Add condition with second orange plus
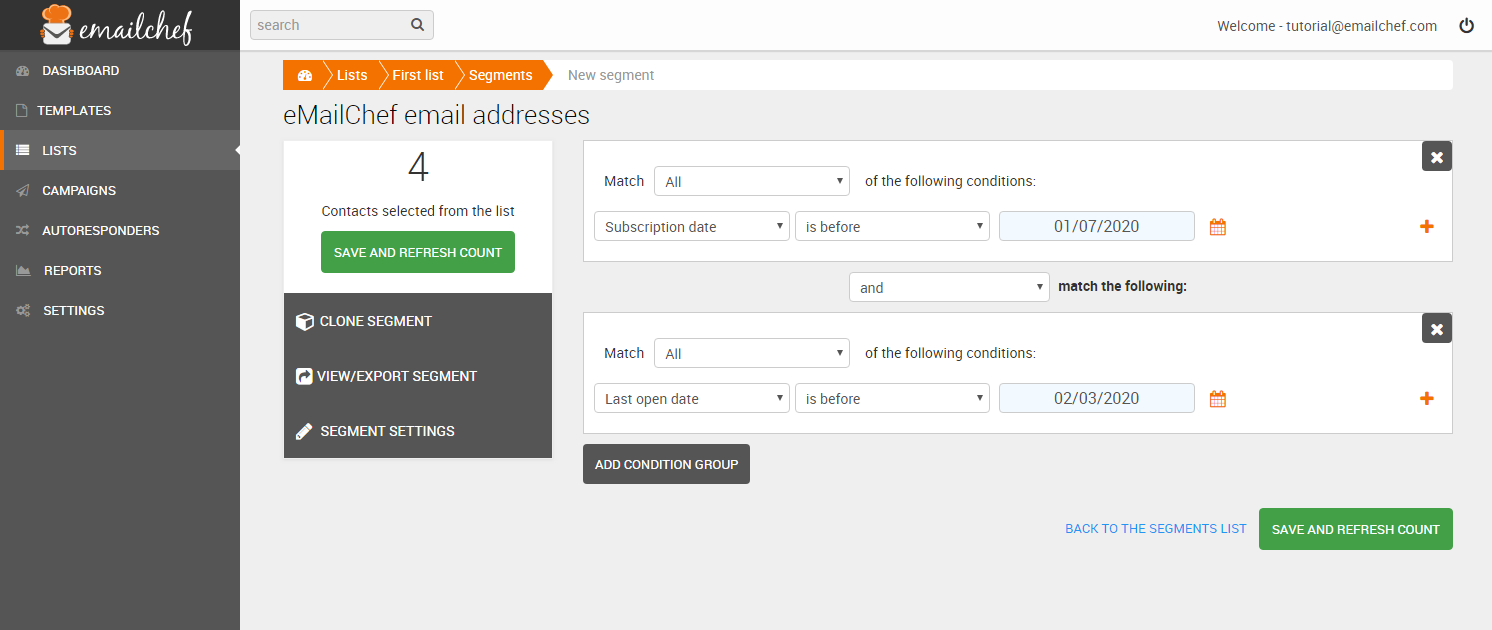This screenshot has height=630, width=1492. 1427,399
